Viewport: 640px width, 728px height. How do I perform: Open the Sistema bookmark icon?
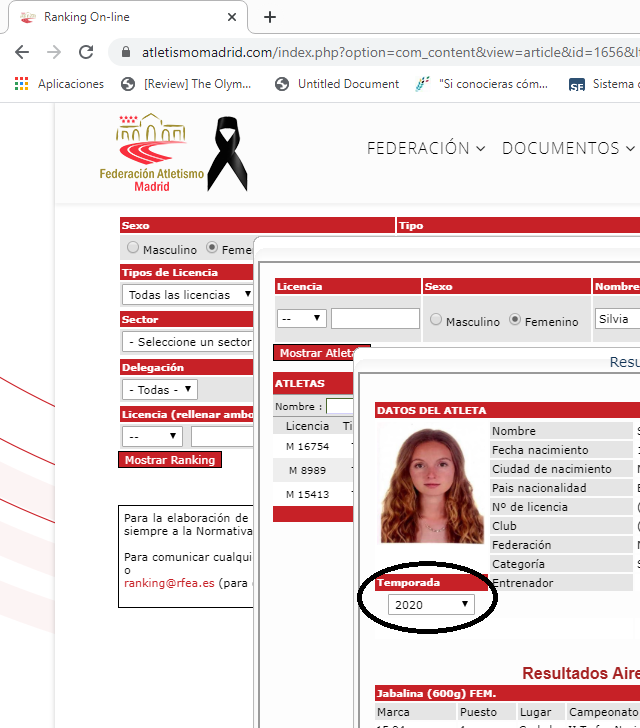(576, 84)
